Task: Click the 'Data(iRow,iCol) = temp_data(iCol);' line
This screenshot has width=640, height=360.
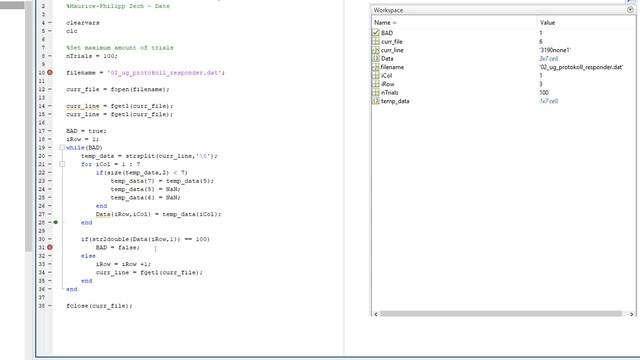Action: [x=158, y=214]
